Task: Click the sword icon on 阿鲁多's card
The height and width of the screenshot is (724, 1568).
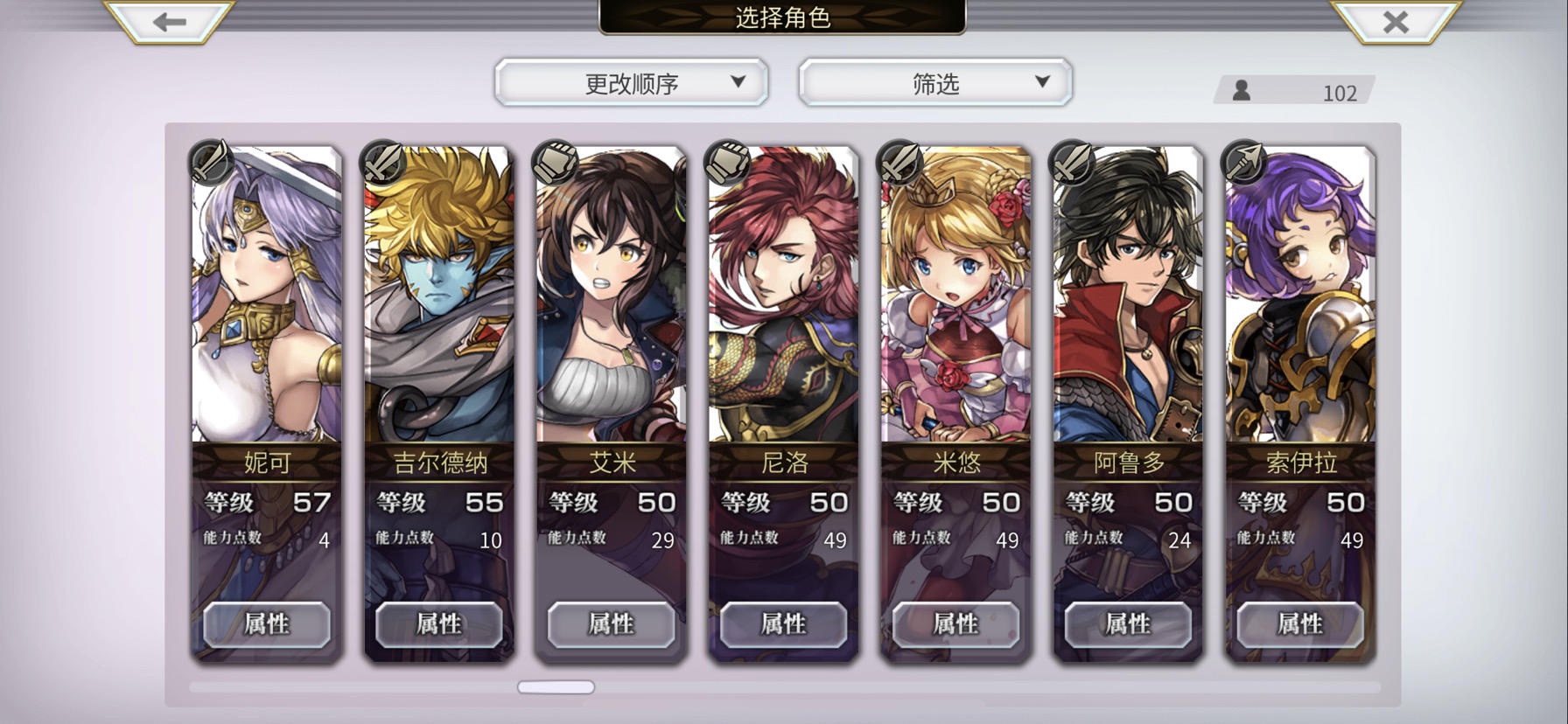Action: coord(1073,161)
